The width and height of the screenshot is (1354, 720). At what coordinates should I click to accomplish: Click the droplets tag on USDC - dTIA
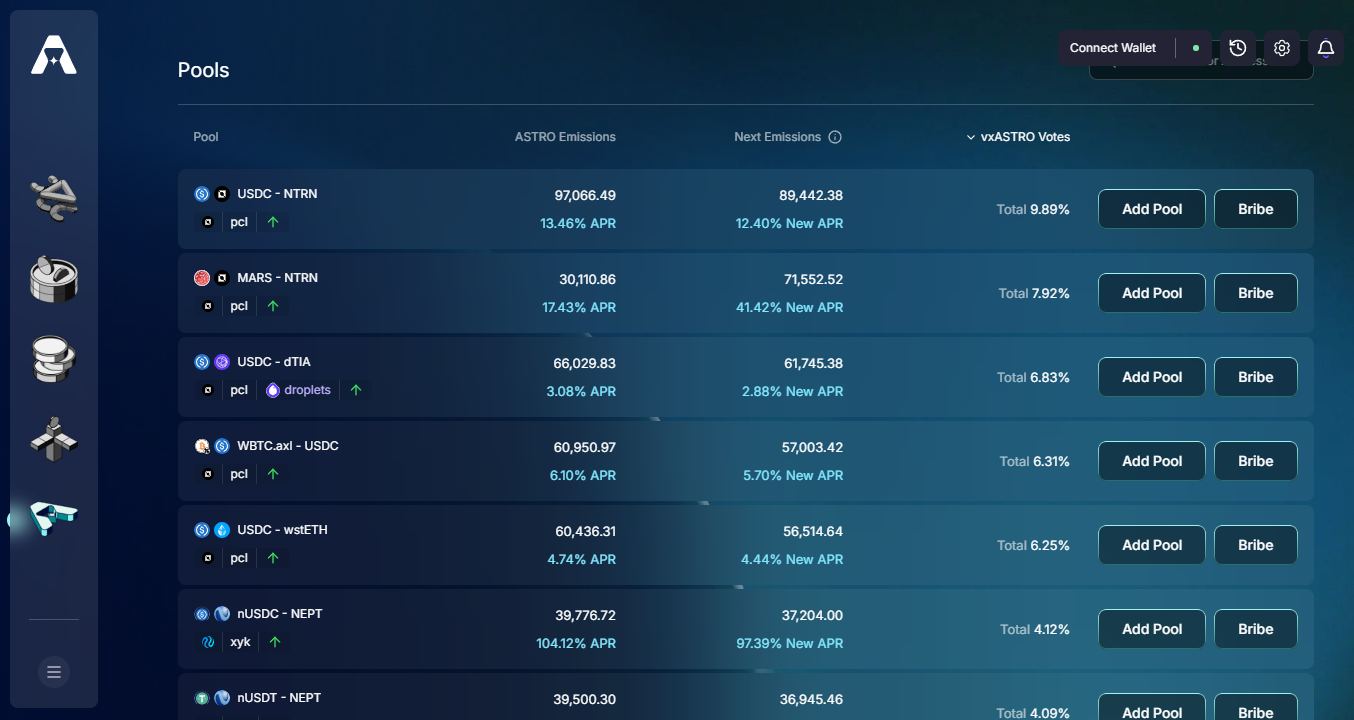tap(299, 390)
